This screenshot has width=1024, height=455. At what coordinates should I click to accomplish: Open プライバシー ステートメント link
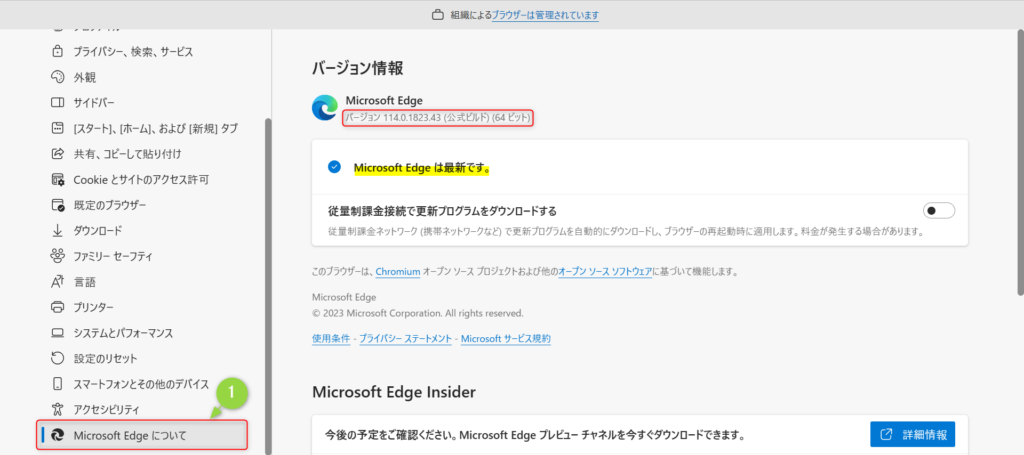pyautogui.click(x=406, y=339)
